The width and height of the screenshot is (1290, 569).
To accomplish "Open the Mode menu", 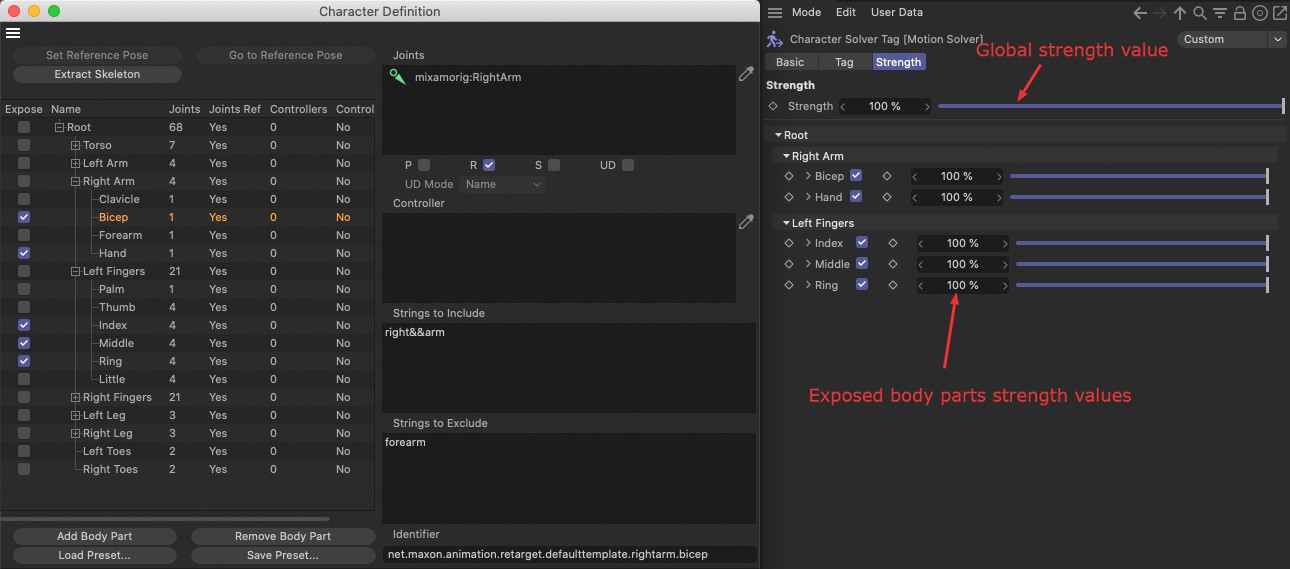I will tap(806, 13).
